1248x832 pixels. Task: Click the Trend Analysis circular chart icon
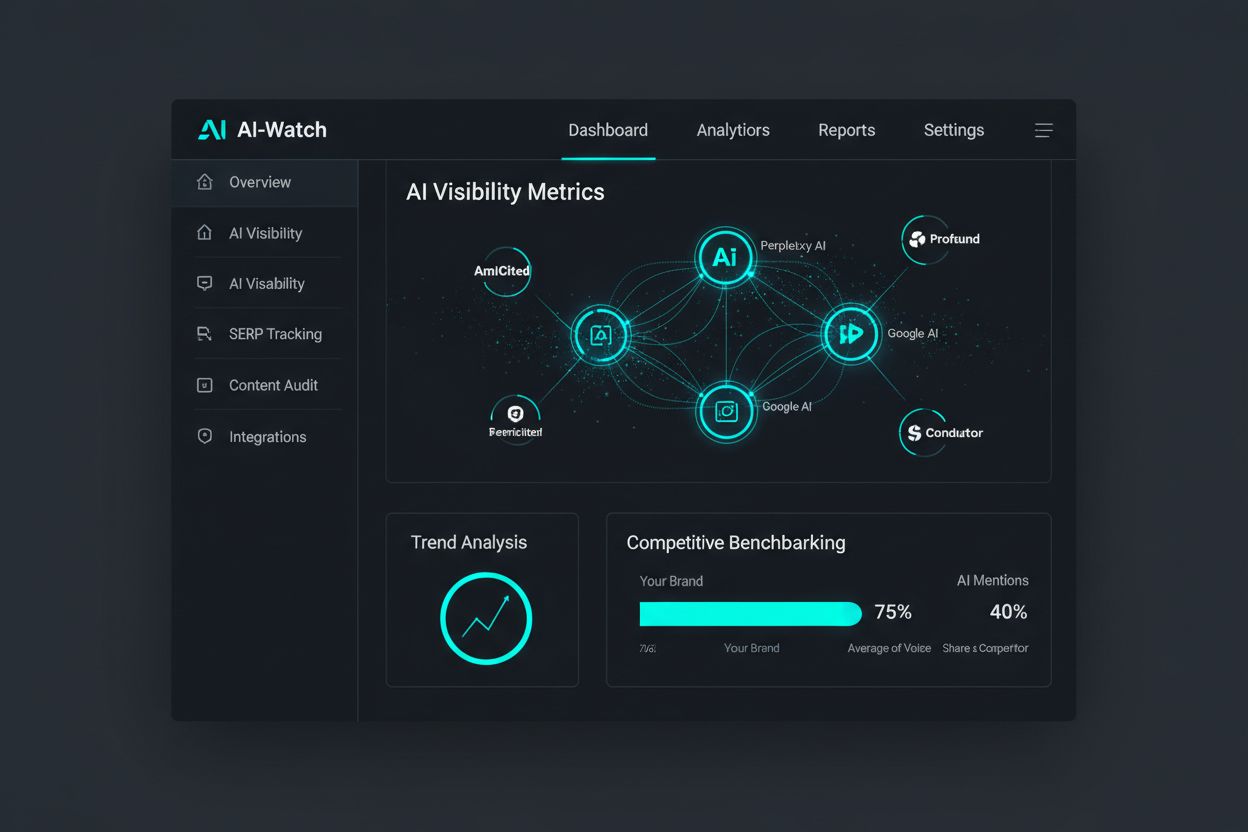(x=484, y=618)
